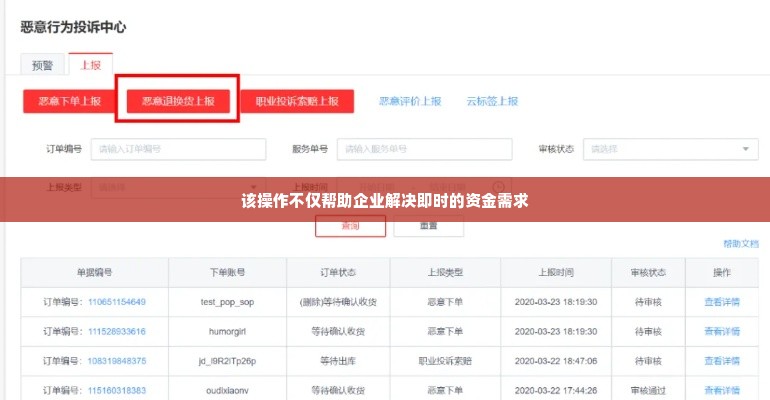Switch to the 预警 tab
This screenshot has width=770, height=400.
42,65
